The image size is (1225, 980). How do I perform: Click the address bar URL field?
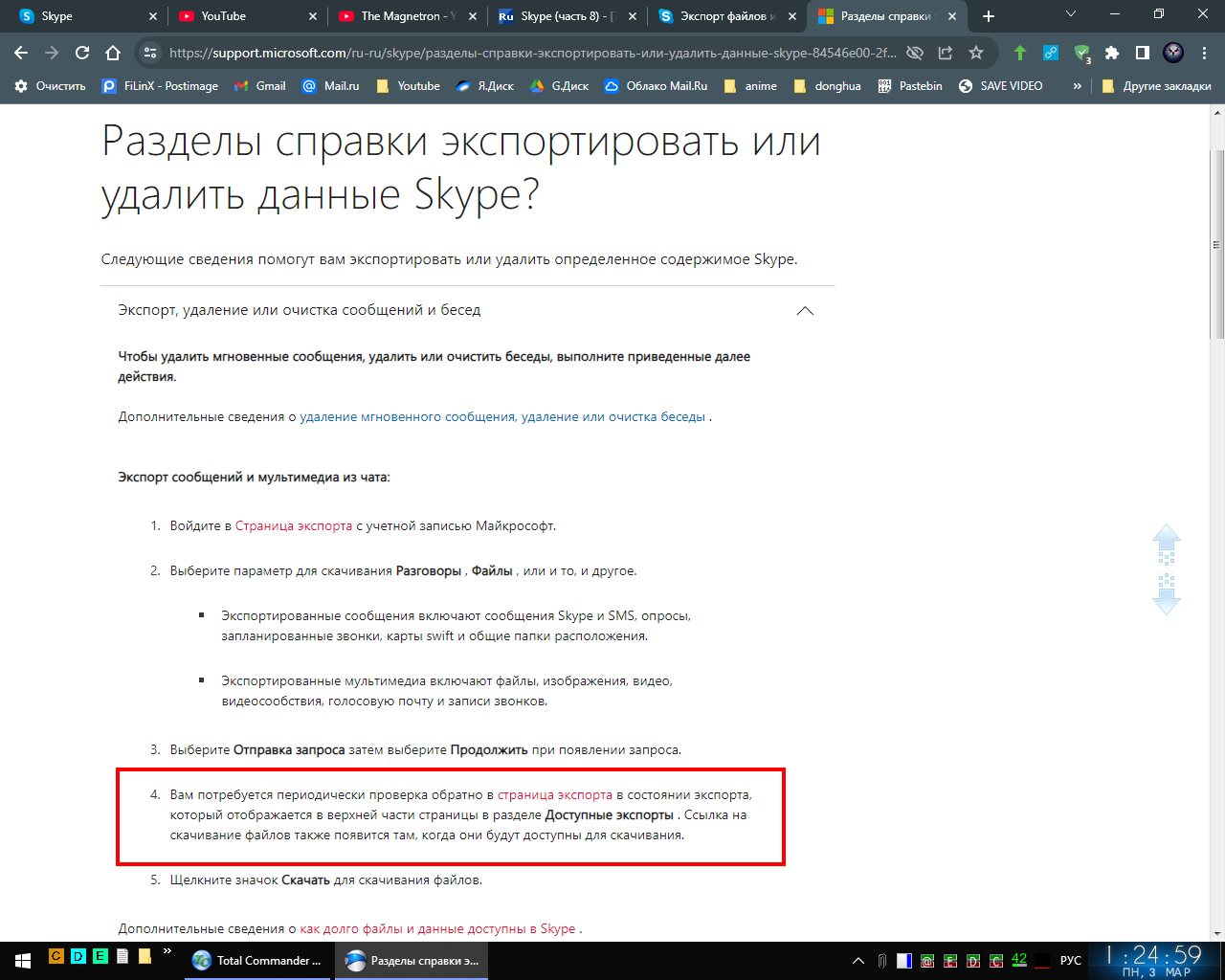coord(532,54)
